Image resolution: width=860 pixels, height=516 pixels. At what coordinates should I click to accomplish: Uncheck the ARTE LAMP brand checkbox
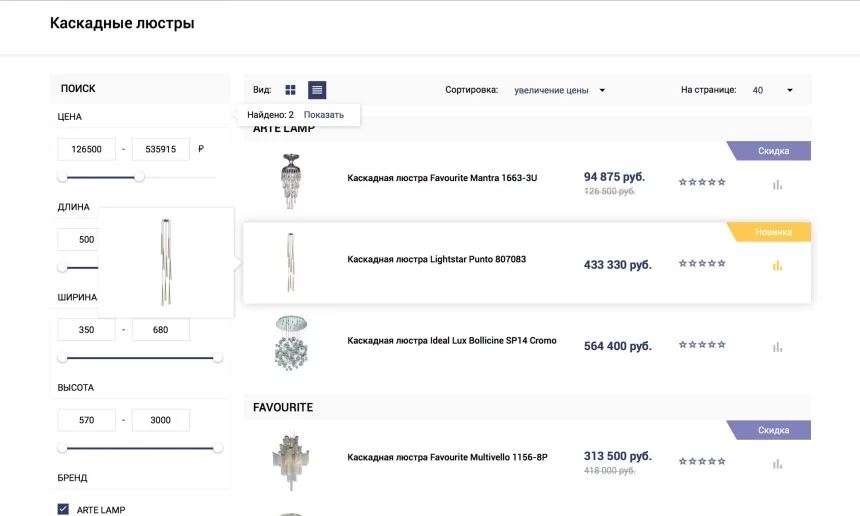point(63,509)
